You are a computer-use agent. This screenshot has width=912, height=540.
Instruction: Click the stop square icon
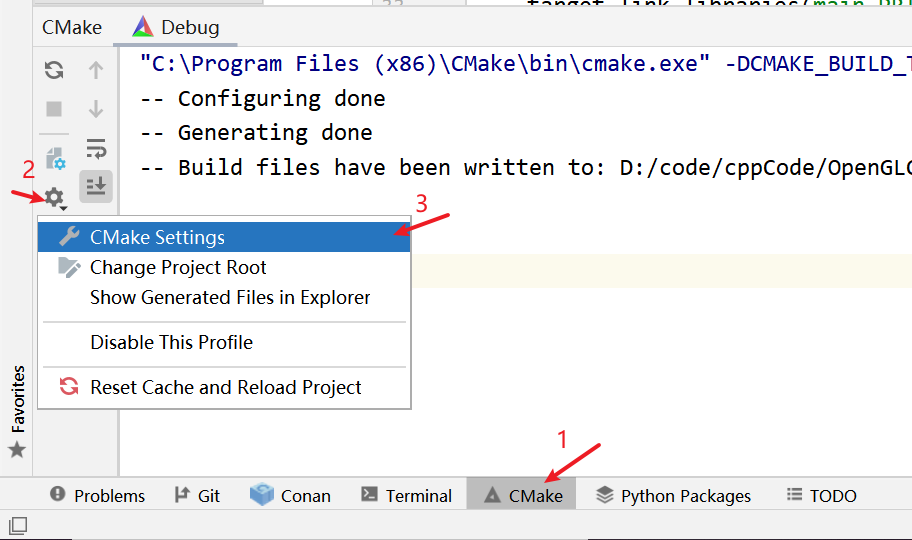(x=54, y=109)
